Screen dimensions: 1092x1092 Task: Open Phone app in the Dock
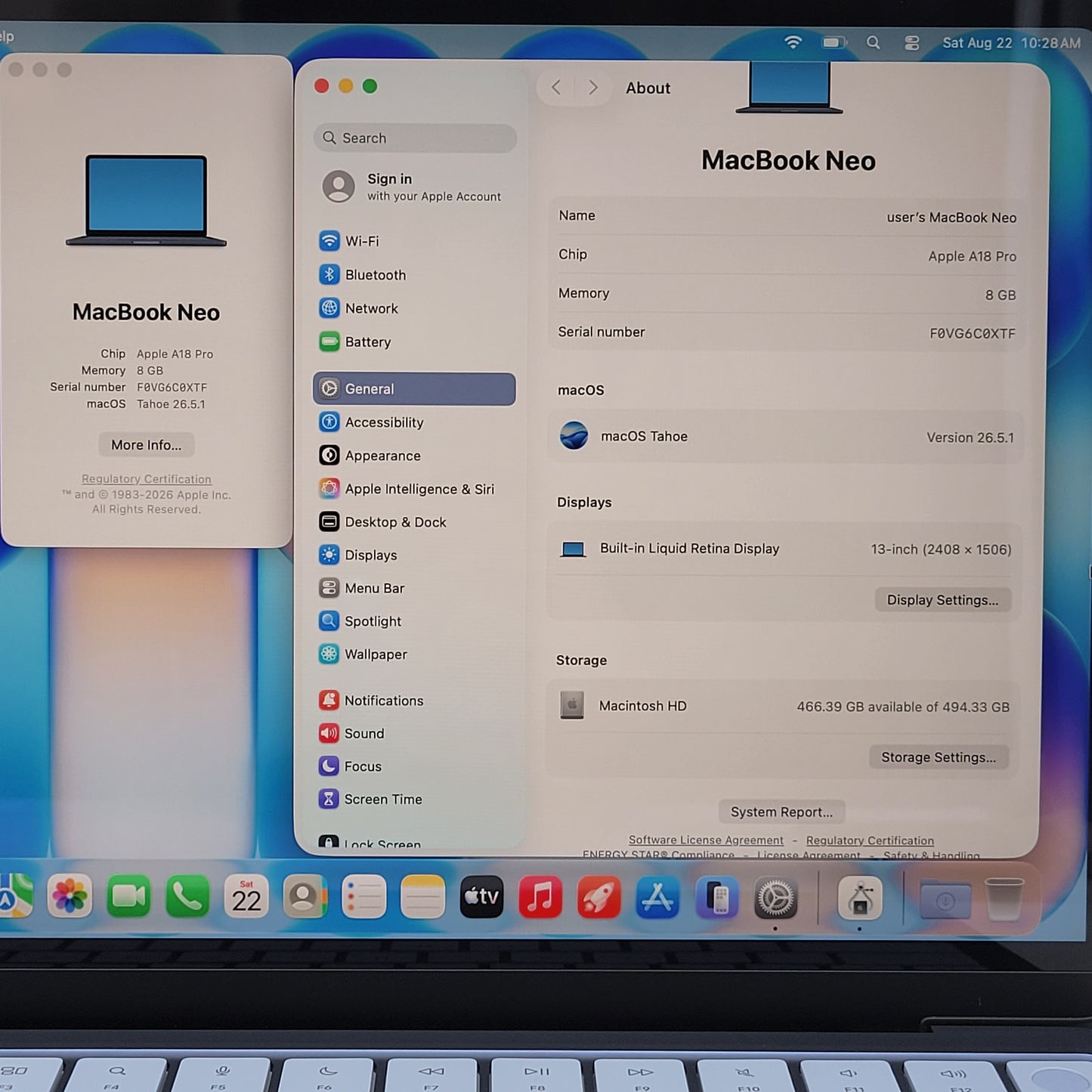click(187, 896)
